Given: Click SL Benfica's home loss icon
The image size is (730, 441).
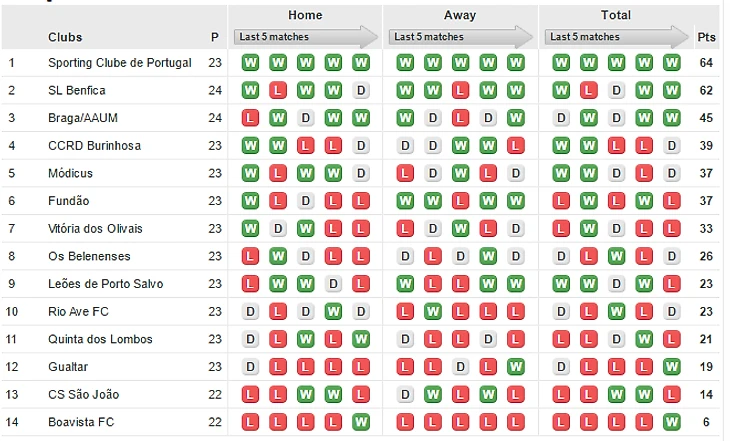Looking at the screenshot, I should [278, 91].
